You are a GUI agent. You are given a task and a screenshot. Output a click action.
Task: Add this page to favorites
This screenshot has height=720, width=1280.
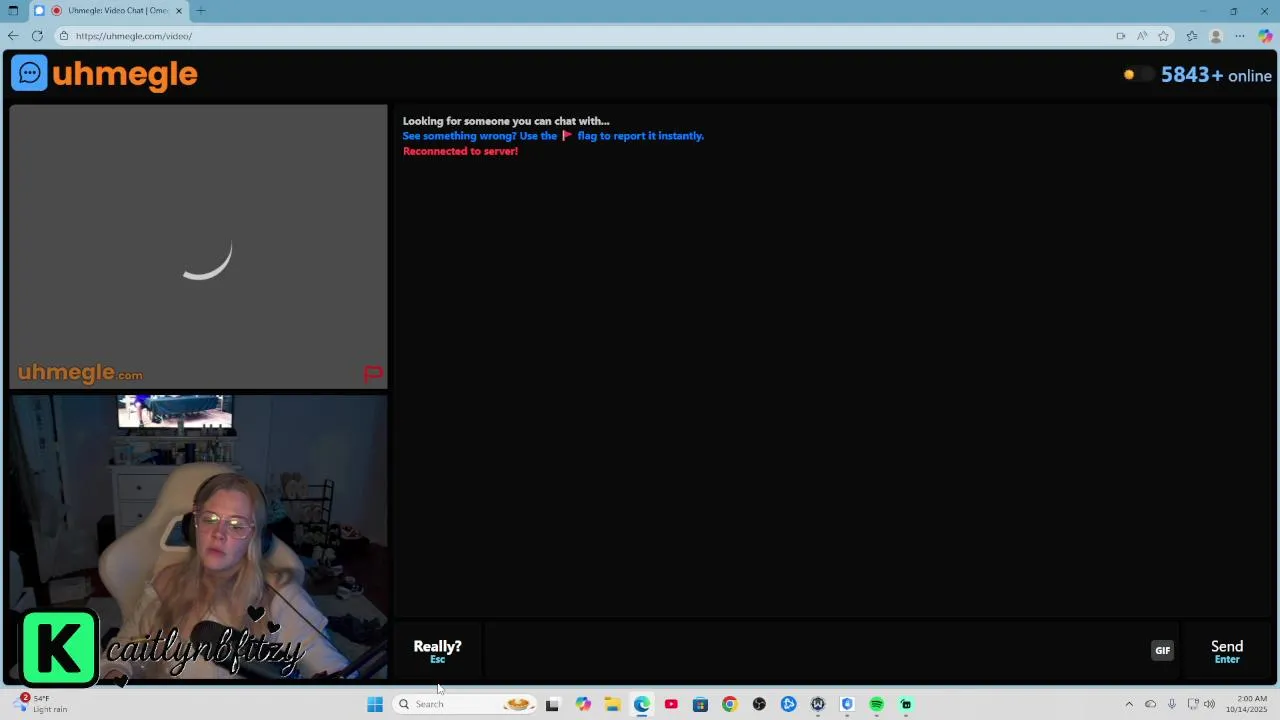tap(1163, 36)
